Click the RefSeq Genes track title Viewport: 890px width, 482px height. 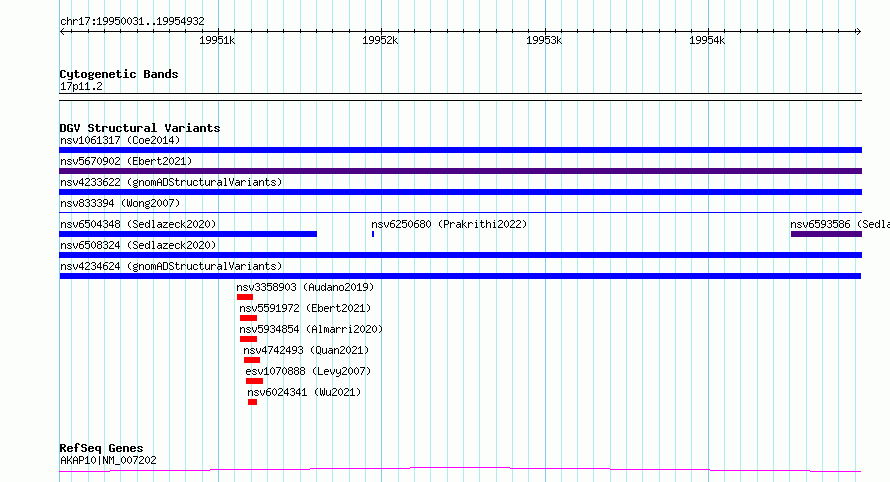pyautogui.click(x=101, y=448)
